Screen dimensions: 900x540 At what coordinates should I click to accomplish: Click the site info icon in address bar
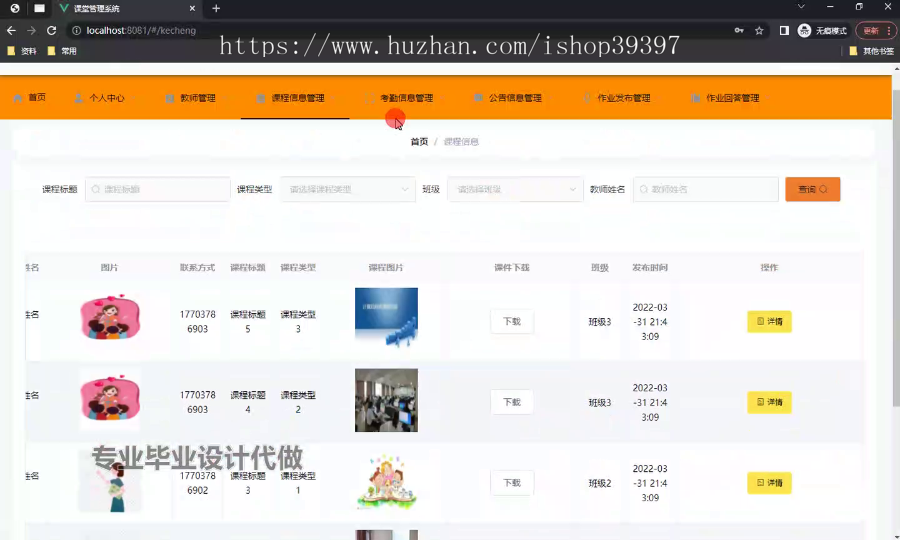click(76, 30)
